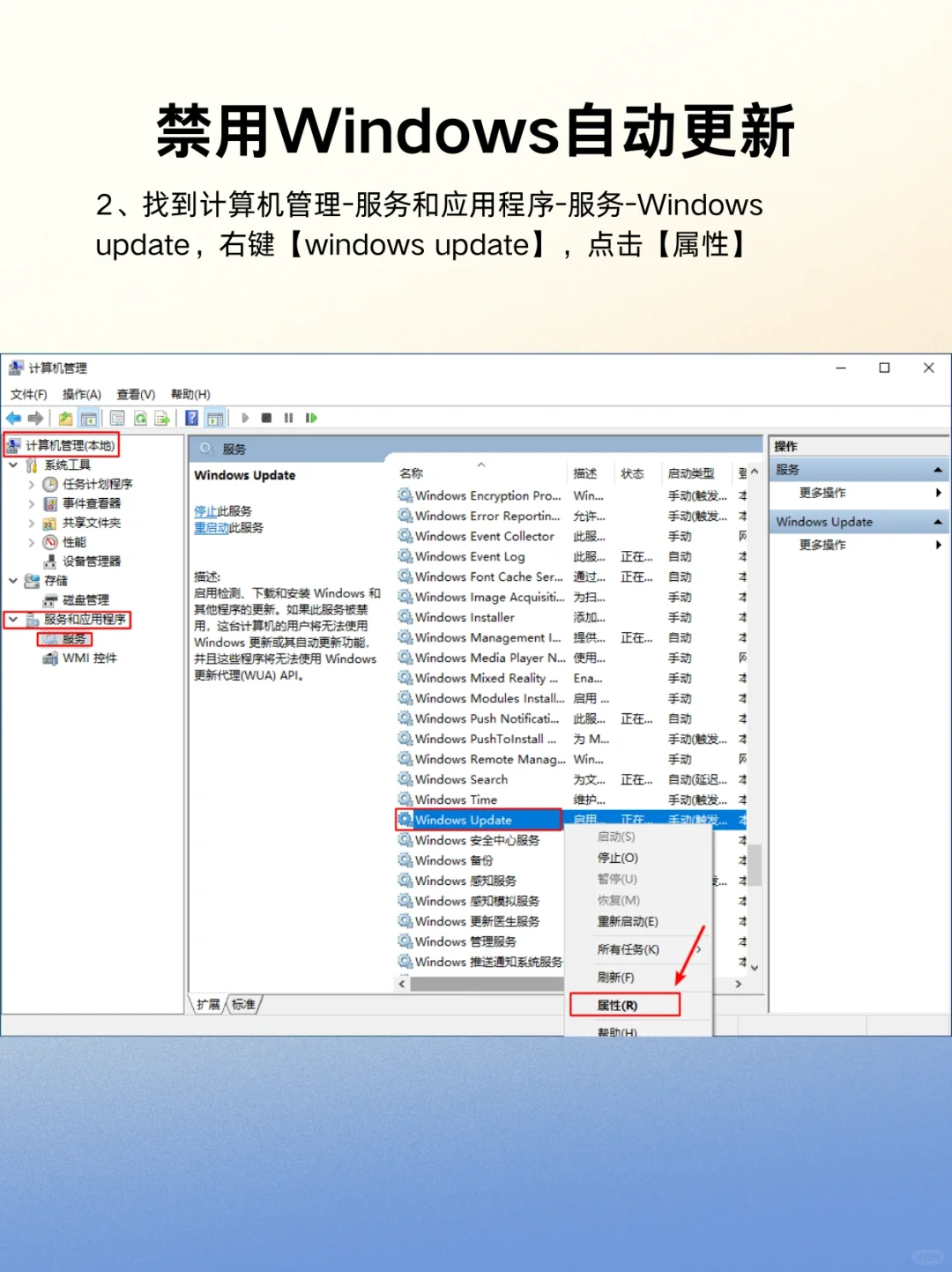Select the 事件查看器 icon
Image resolution: width=952 pixels, height=1272 pixels.
pyautogui.click(x=50, y=503)
